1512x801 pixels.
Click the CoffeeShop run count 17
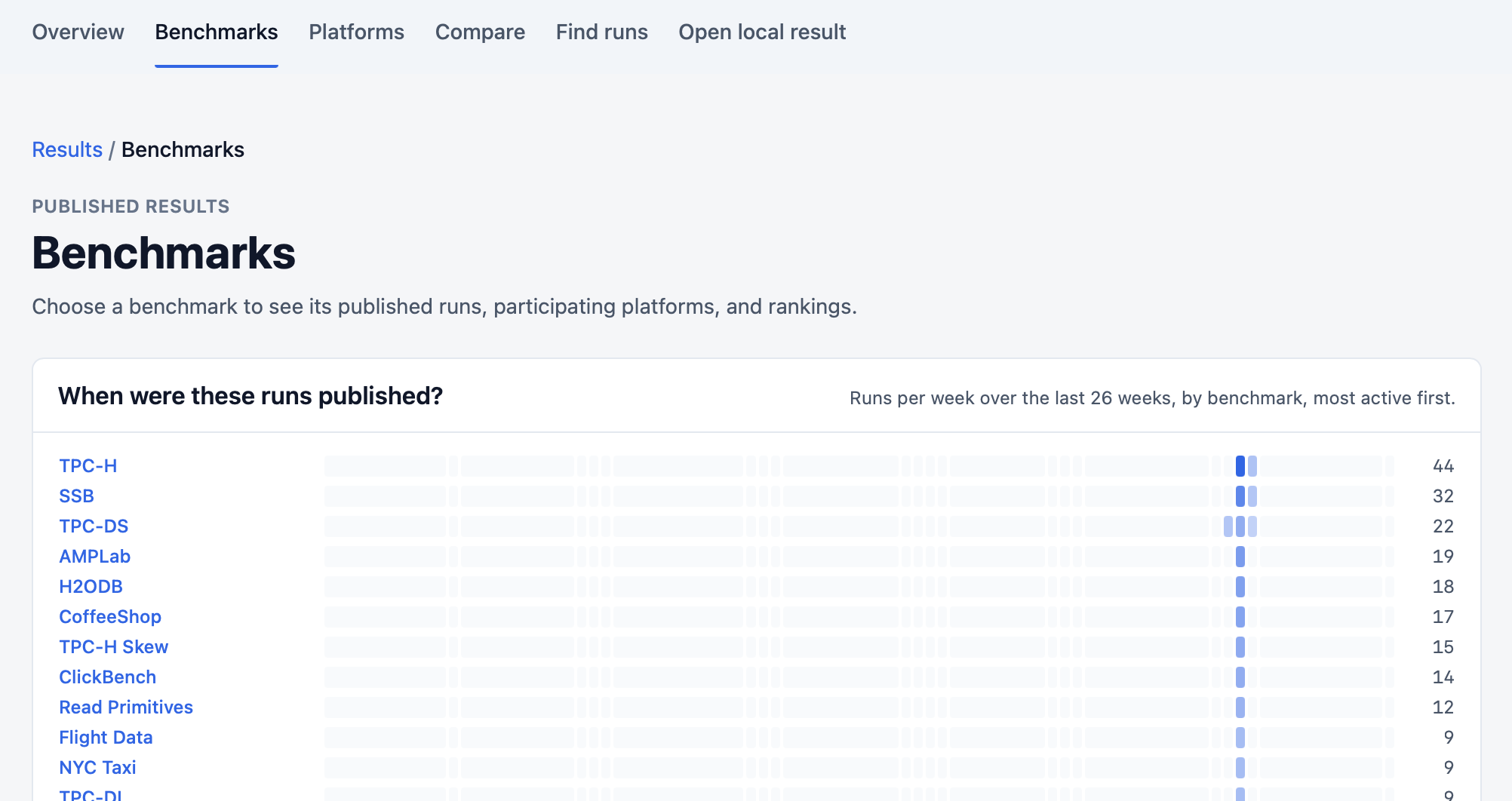pyautogui.click(x=1443, y=617)
